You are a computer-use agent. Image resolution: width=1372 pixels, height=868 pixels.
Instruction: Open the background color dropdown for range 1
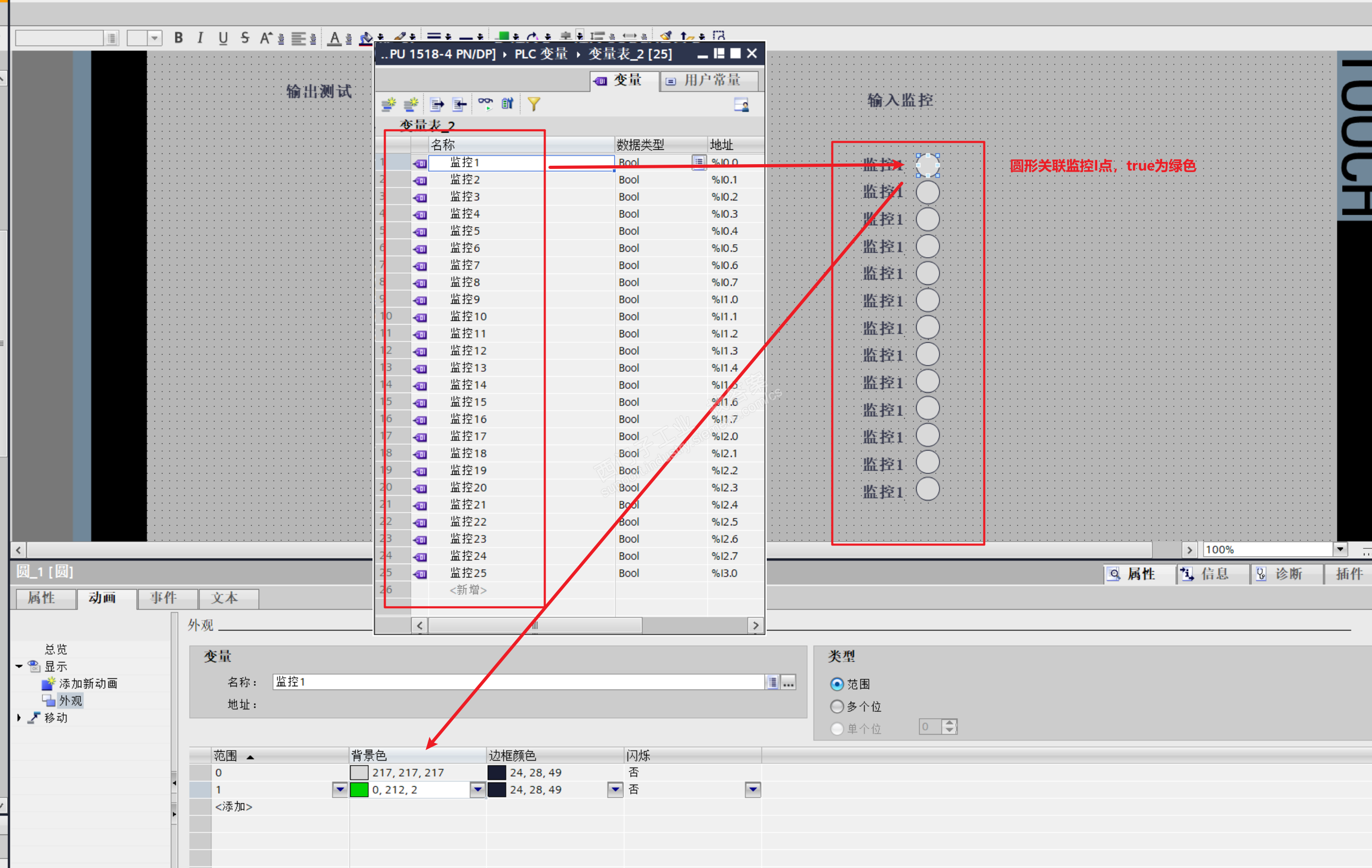478,789
